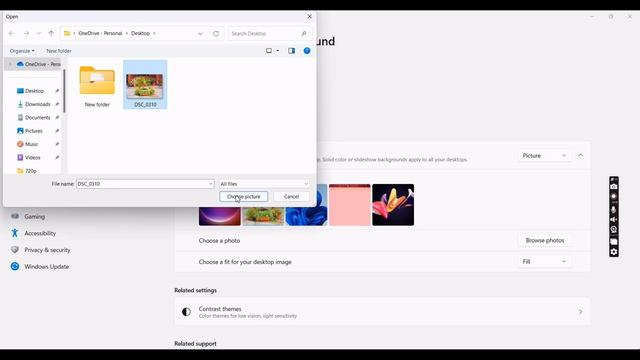Click the Contrast themes chevron arrow
The image size is (640, 360).
[580, 312]
